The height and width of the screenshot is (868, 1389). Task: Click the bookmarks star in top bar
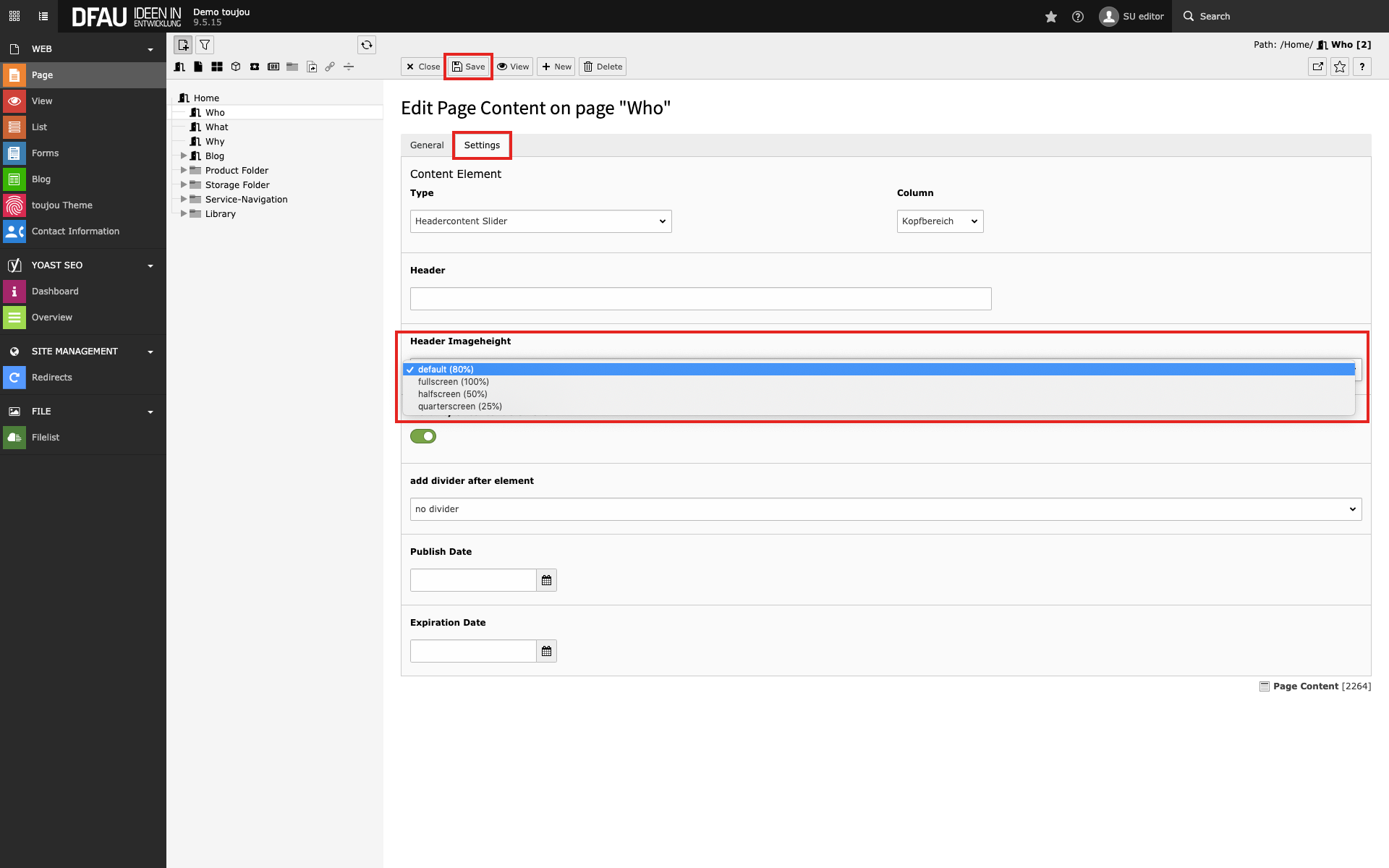pyautogui.click(x=1051, y=17)
